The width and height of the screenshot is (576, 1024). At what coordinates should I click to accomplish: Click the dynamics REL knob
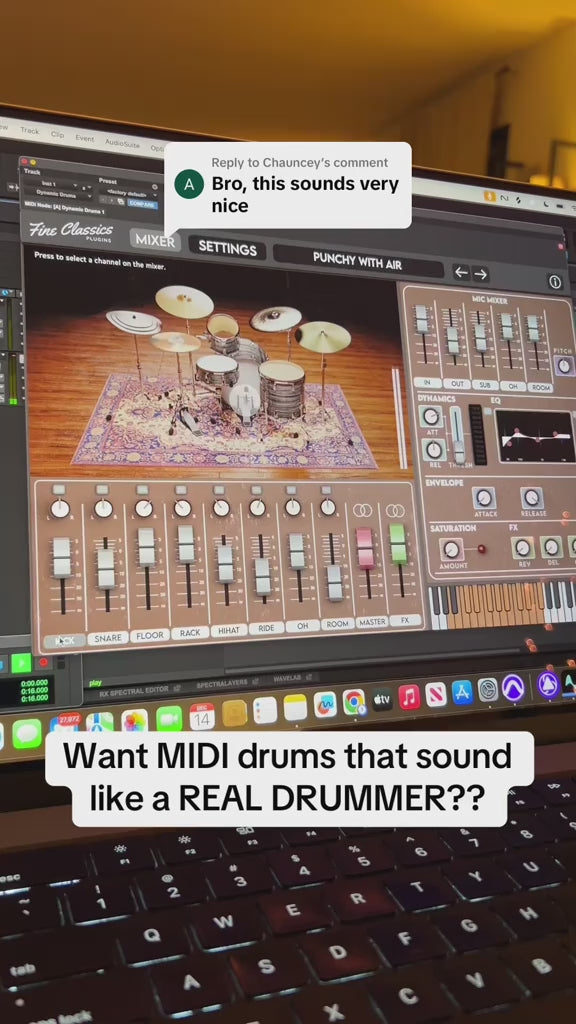(434, 449)
